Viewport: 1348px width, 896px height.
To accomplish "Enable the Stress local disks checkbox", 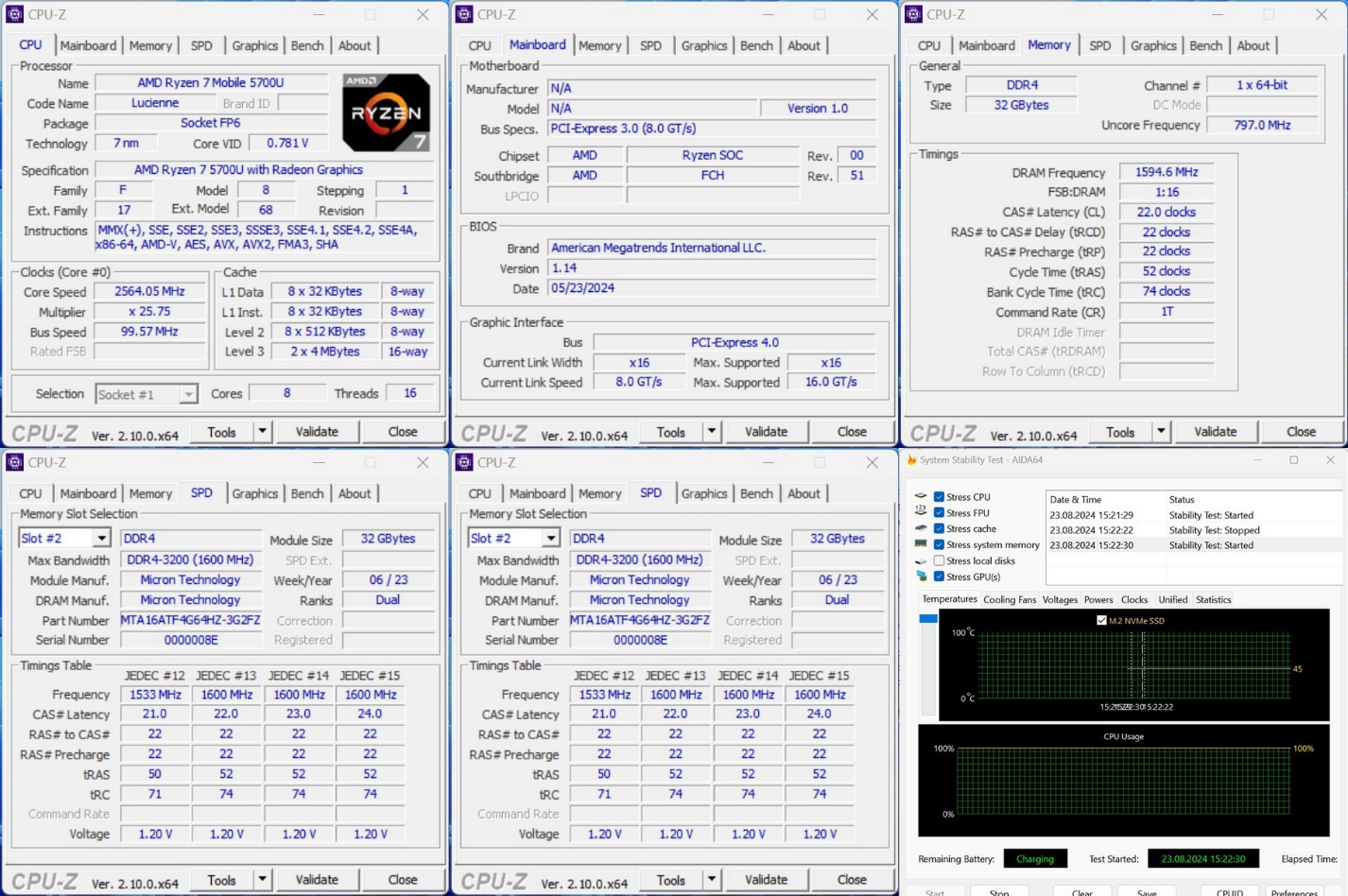I will tap(939, 560).
